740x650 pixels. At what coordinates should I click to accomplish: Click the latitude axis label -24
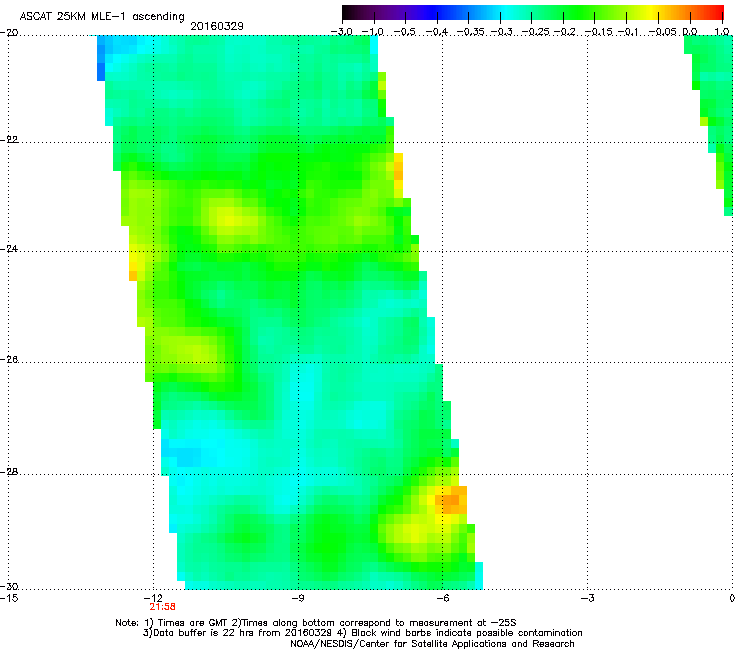point(9,248)
